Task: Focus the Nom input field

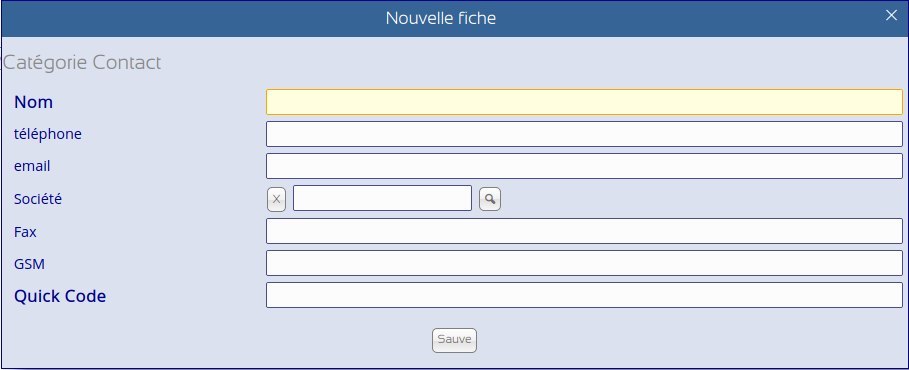Action: point(584,102)
